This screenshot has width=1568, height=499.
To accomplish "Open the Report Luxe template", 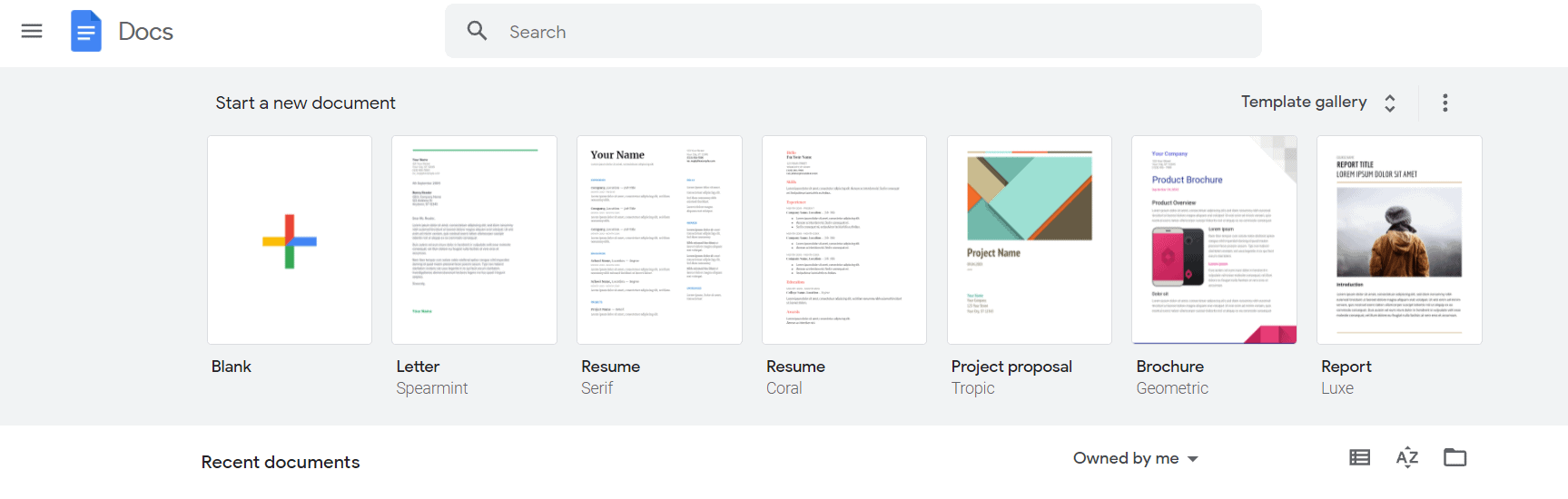I will [1399, 240].
